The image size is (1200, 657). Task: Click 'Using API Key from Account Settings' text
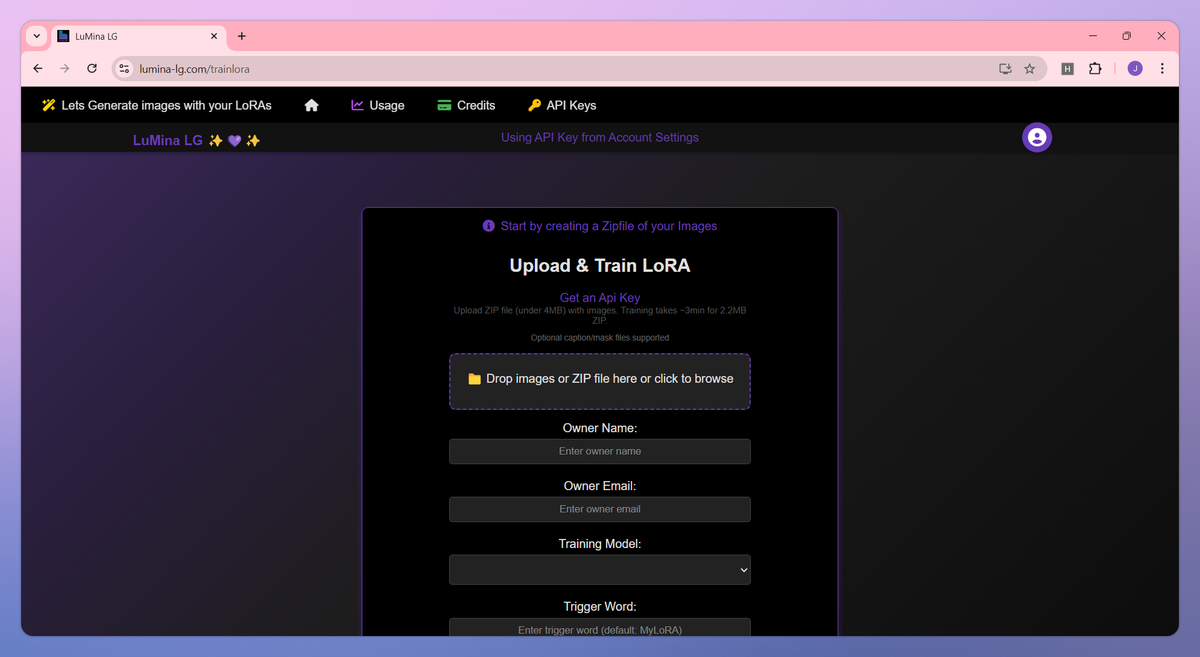(x=600, y=138)
